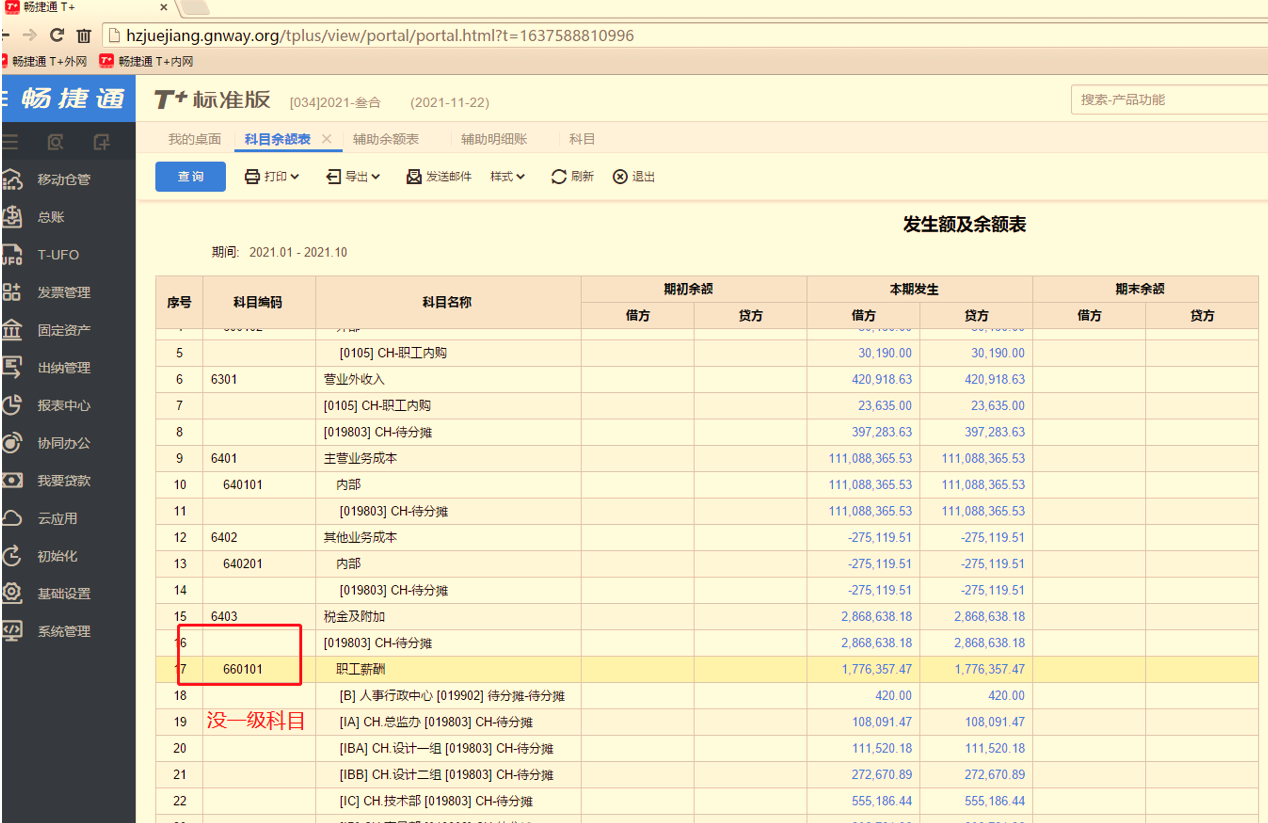Click the [IA] CH.总监办 entry
1268x823 pixels.
tap(436, 722)
